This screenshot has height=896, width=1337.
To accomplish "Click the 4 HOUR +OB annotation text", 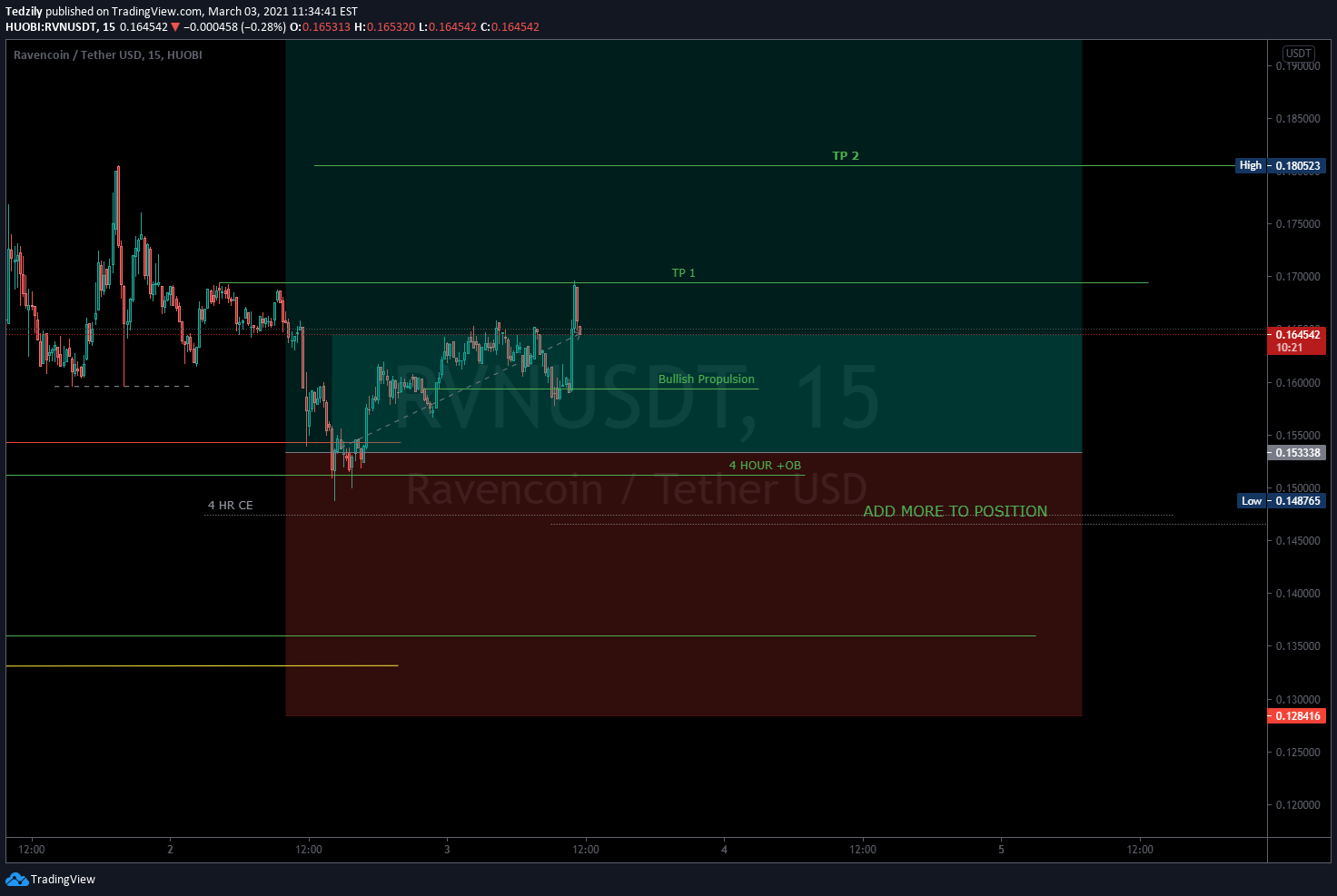I will (765, 466).
